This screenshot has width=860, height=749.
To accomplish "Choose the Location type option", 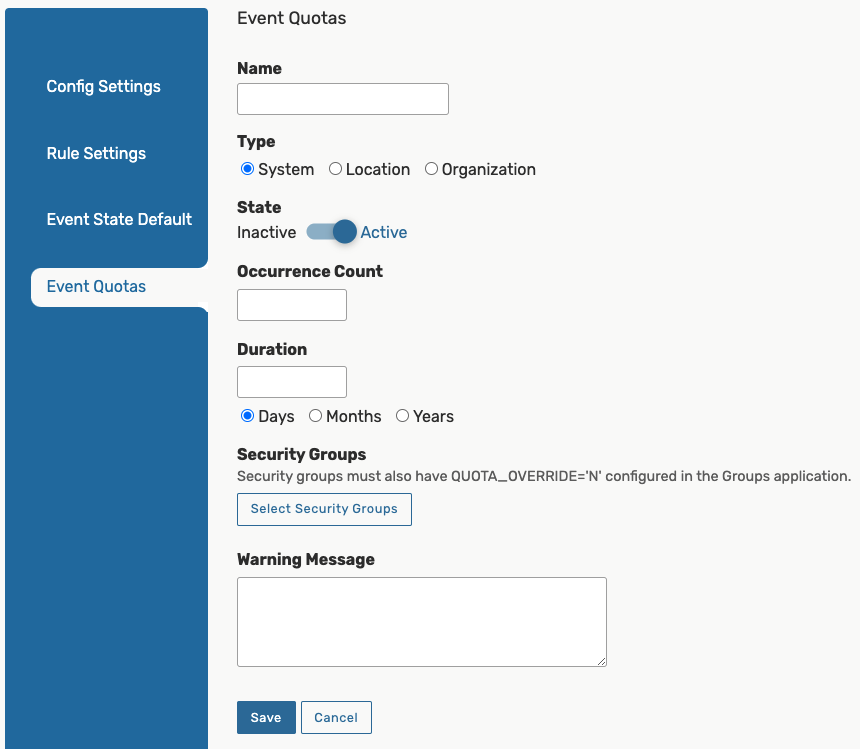I will click(x=336, y=169).
